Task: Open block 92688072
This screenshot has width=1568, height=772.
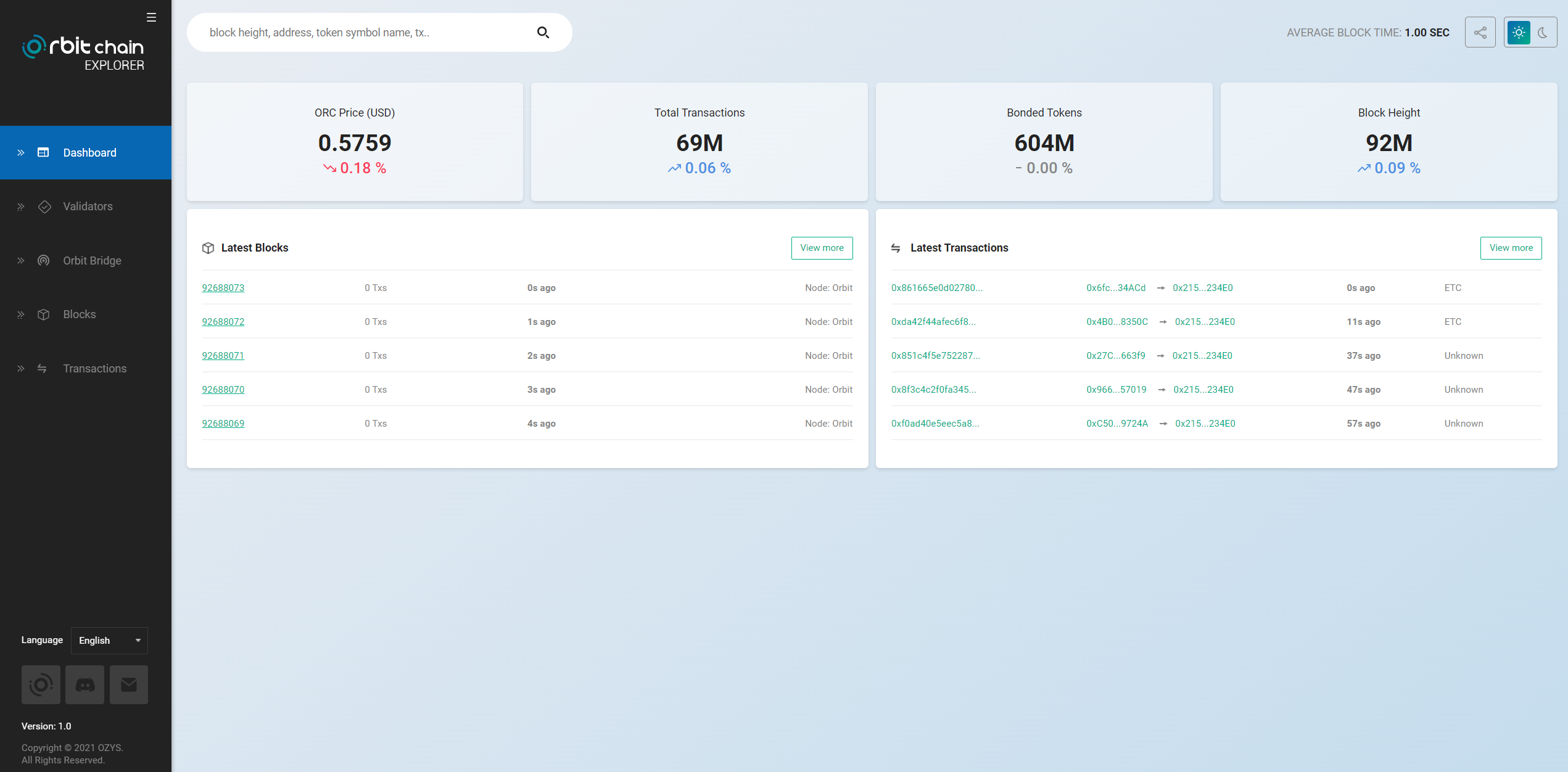Action: [223, 322]
